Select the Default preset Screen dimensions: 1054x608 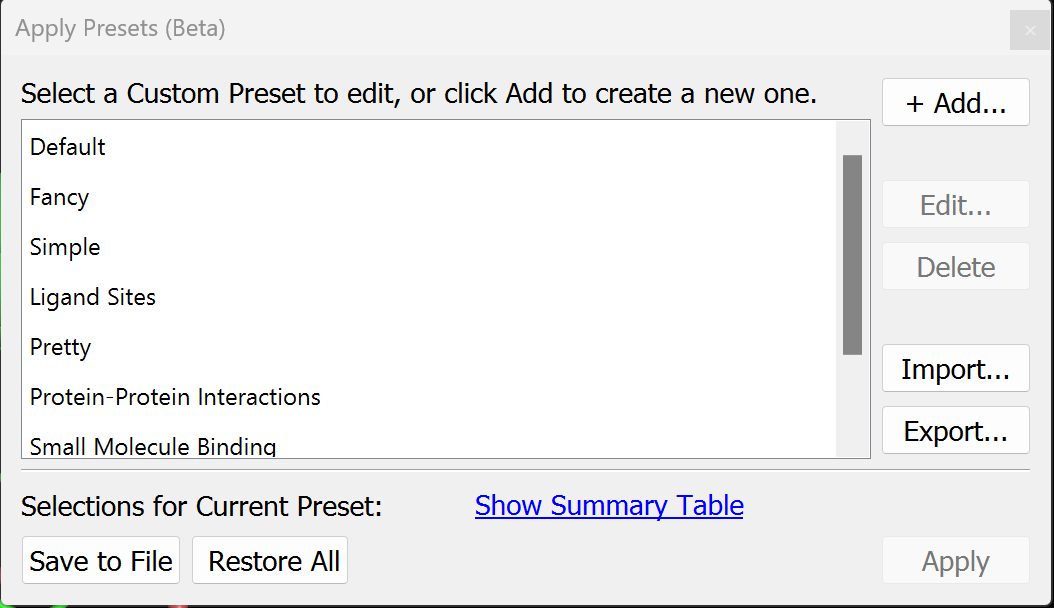(67, 147)
